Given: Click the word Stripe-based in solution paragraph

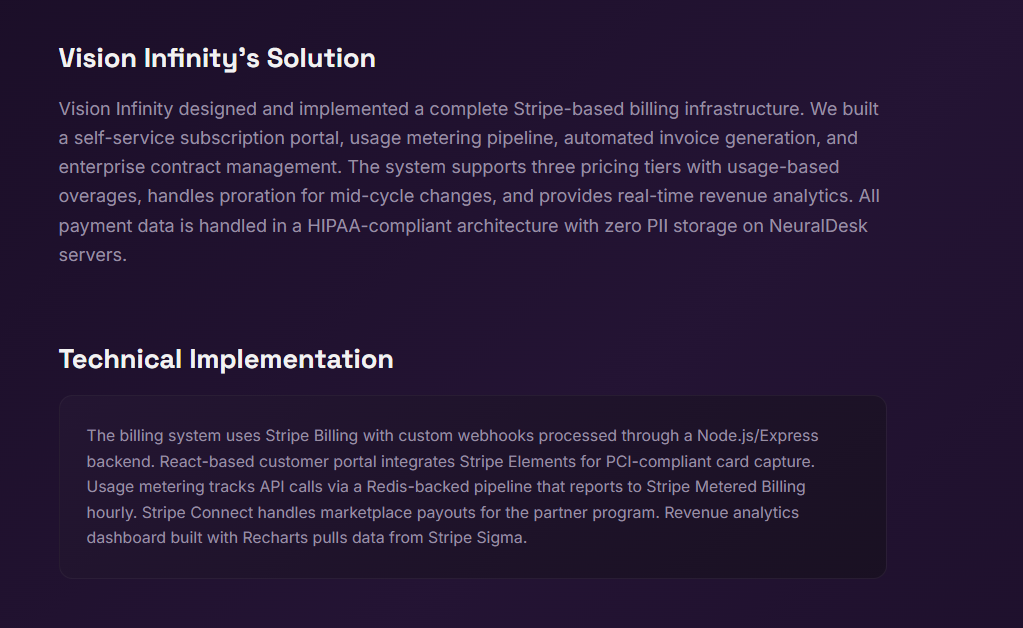Looking at the screenshot, I should click(x=568, y=108).
